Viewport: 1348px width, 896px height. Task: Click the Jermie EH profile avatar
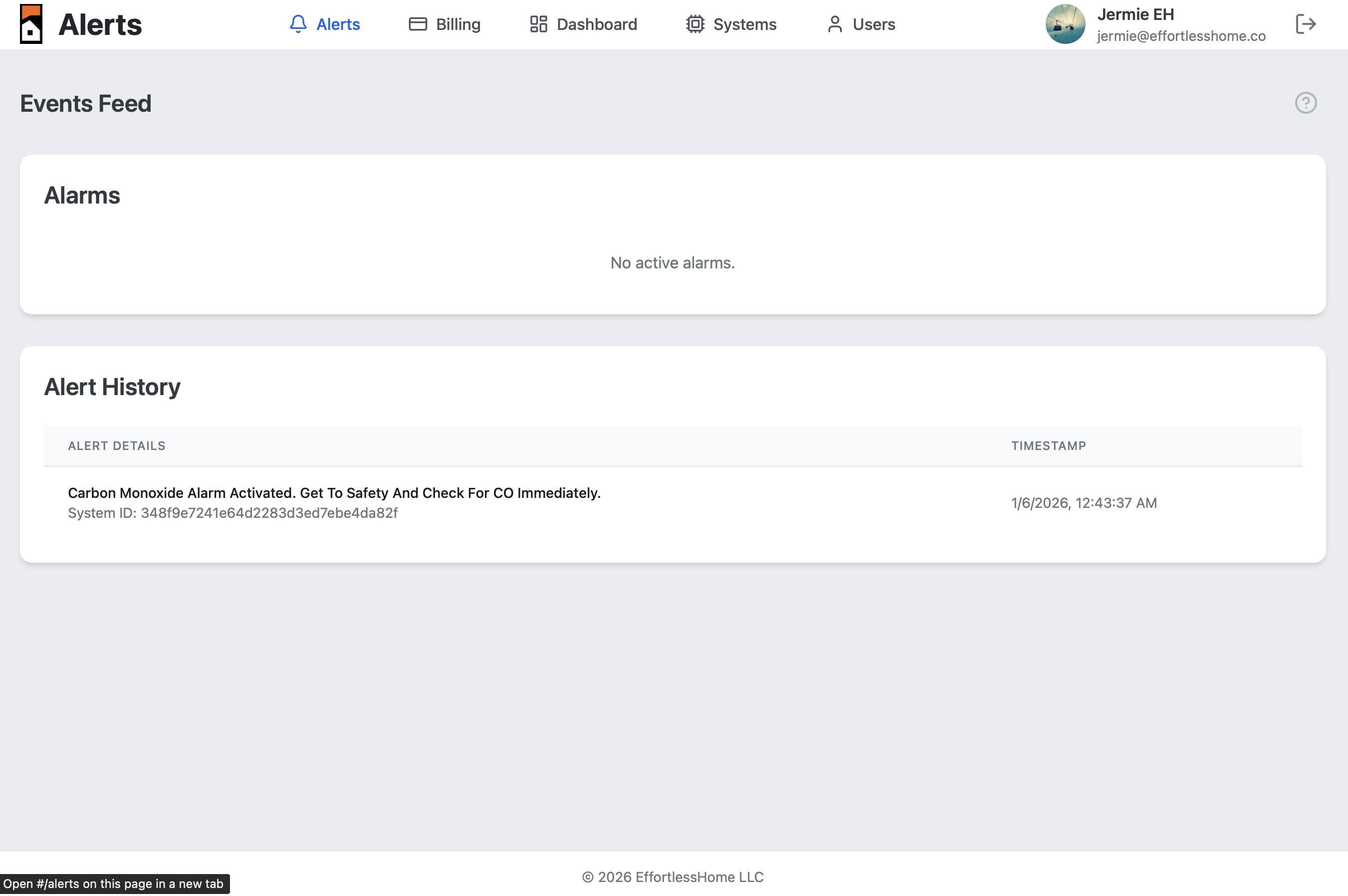click(1065, 24)
